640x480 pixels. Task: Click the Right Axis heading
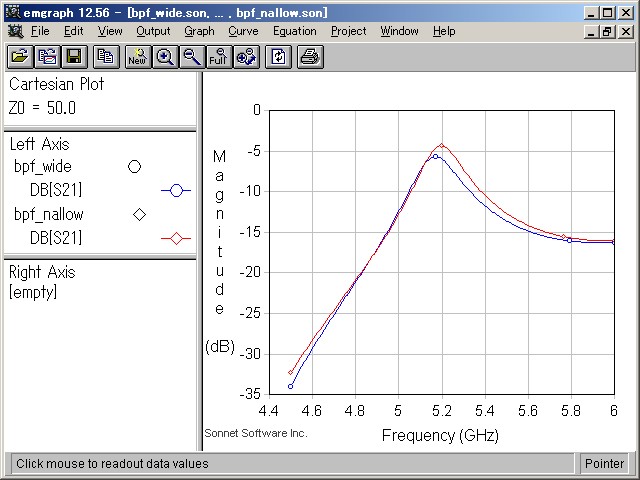point(42,272)
